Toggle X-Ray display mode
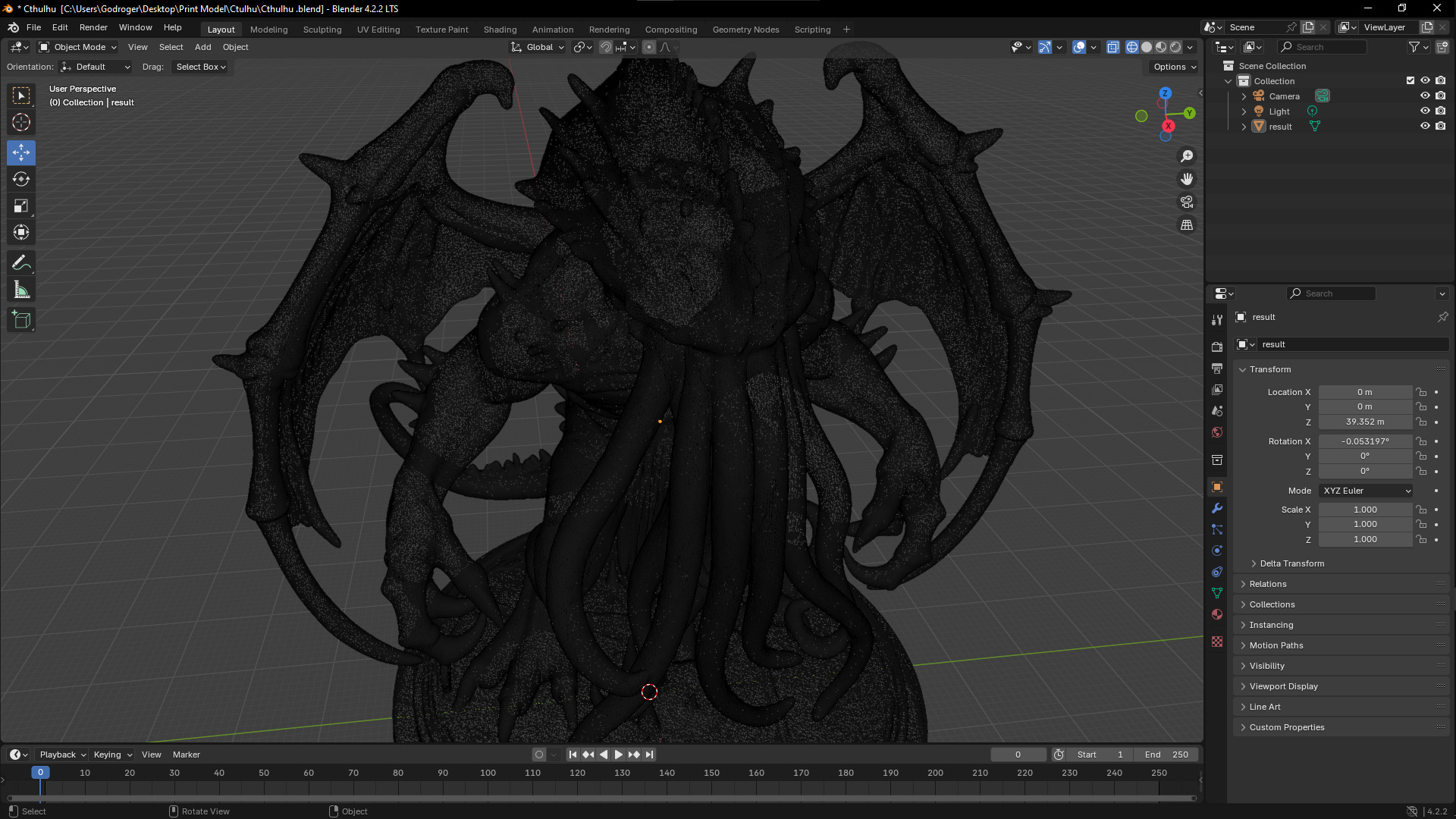The height and width of the screenshot is (819, 1456). [1113, 47]
